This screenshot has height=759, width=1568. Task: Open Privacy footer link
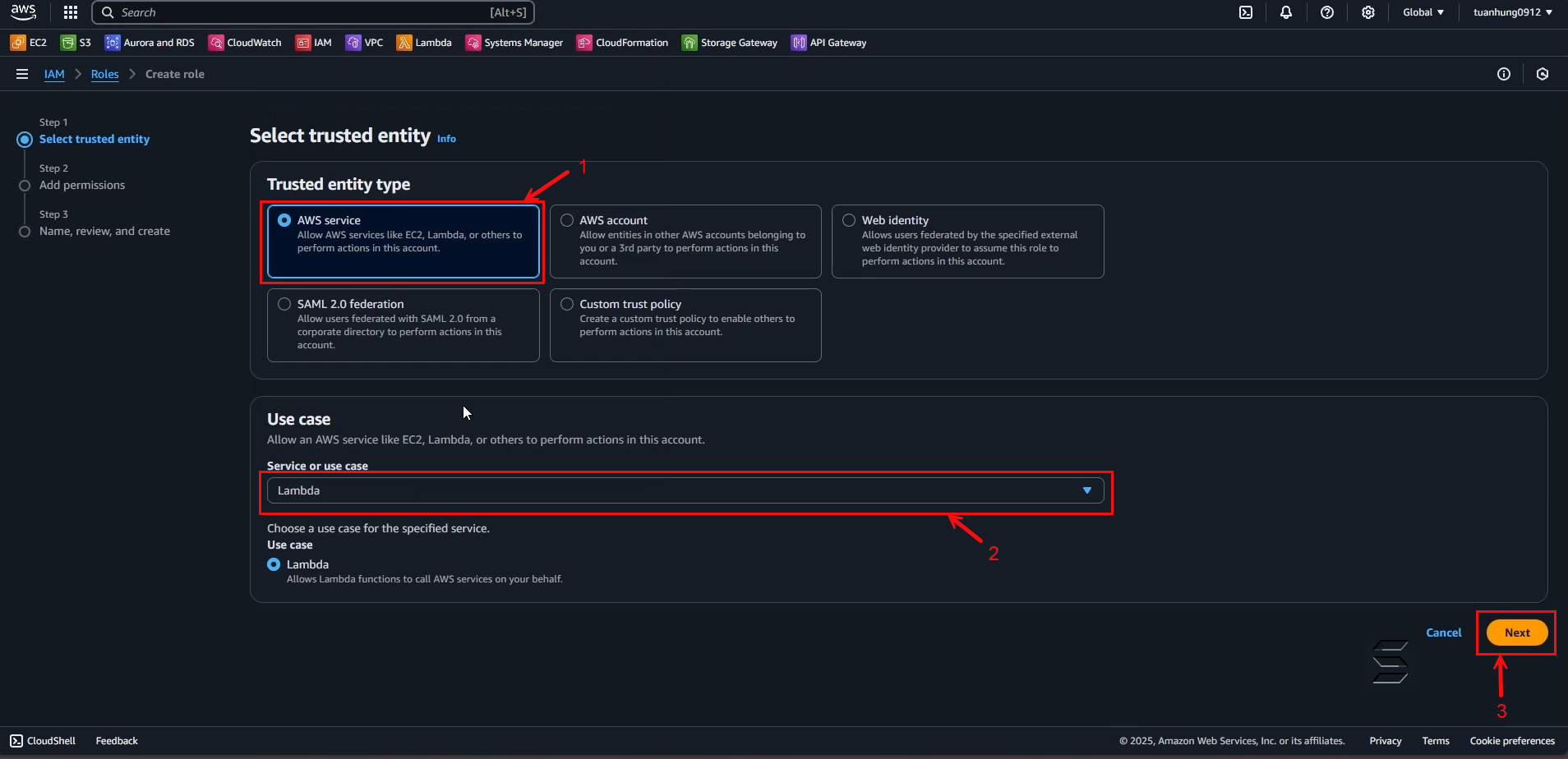click(x=1386, y=741)
